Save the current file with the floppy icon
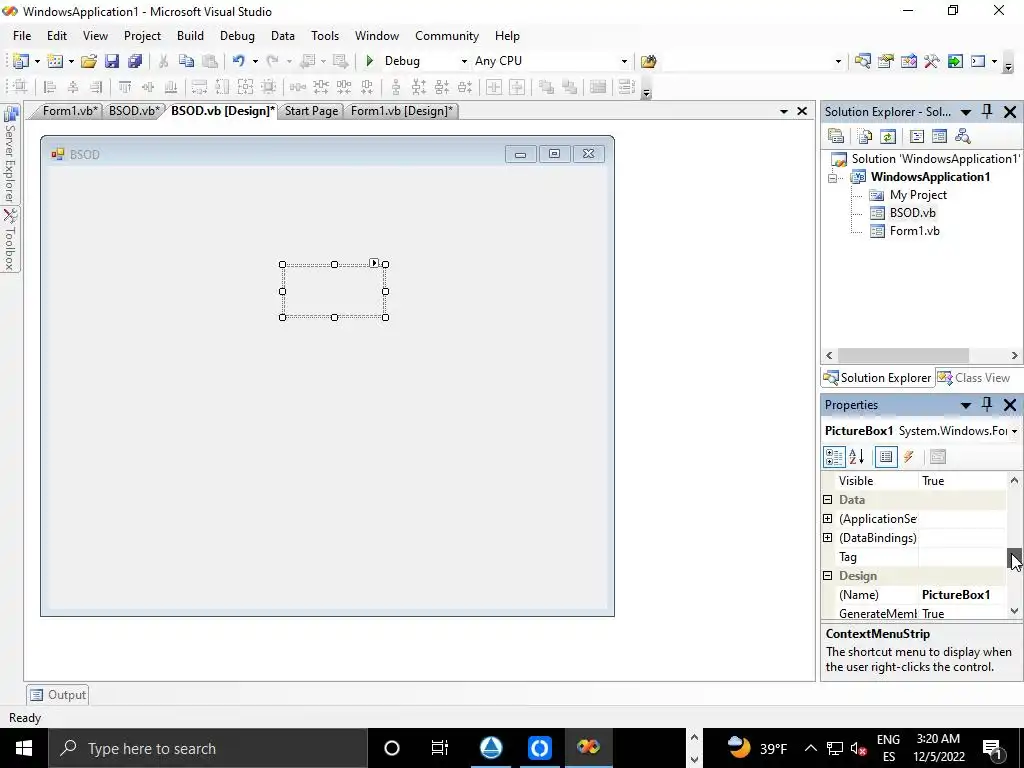 coord(112,61)
